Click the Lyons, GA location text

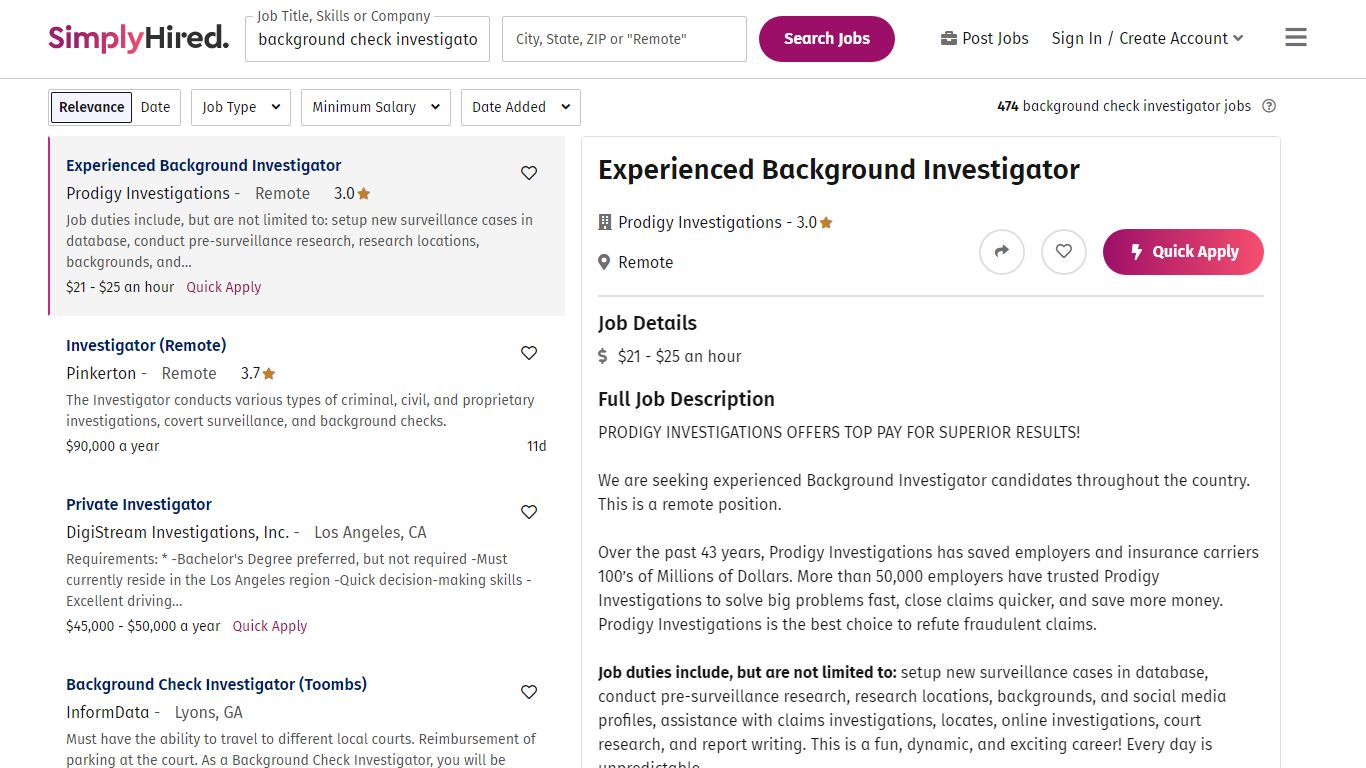209,712
